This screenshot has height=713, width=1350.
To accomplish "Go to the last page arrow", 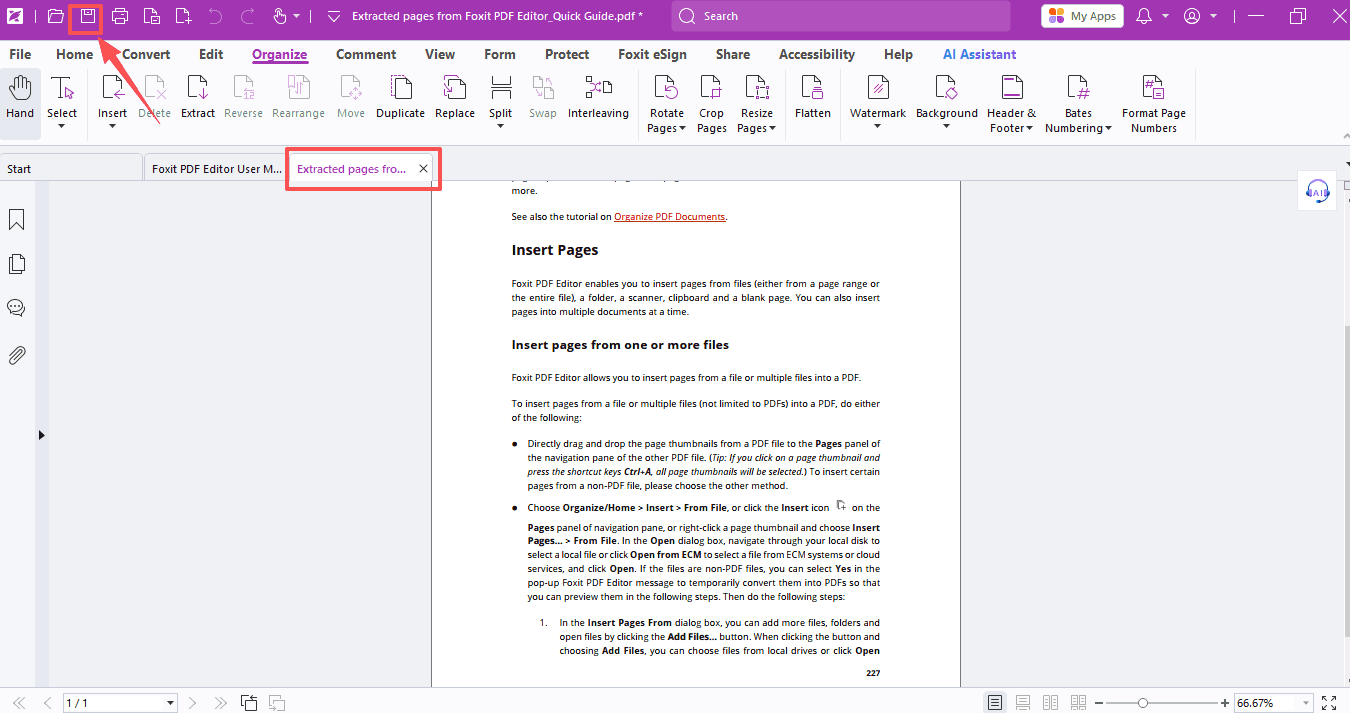I will pyautogui.click(x=220, y=703).
